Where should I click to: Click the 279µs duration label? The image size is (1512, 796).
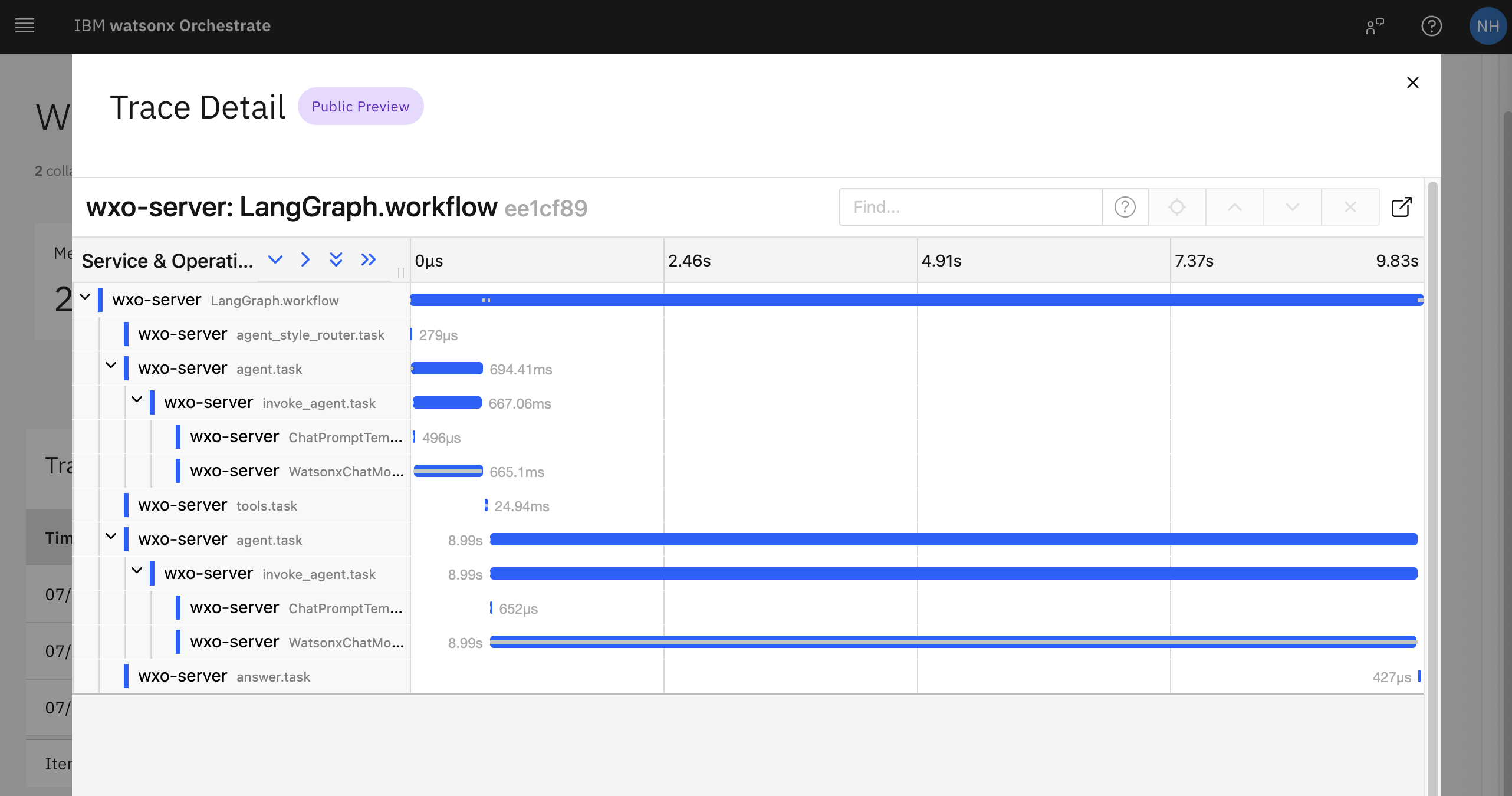pos(438,335)
